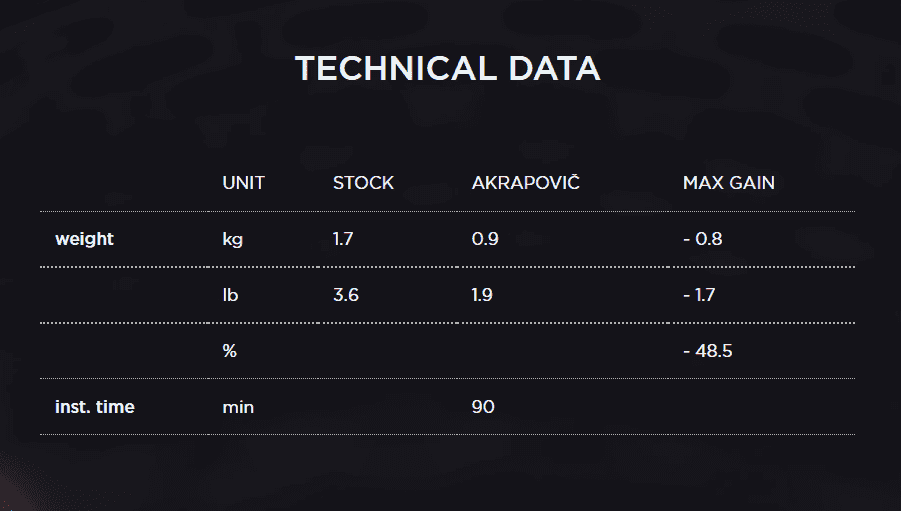Click the stock weight value 1.7

343,239
